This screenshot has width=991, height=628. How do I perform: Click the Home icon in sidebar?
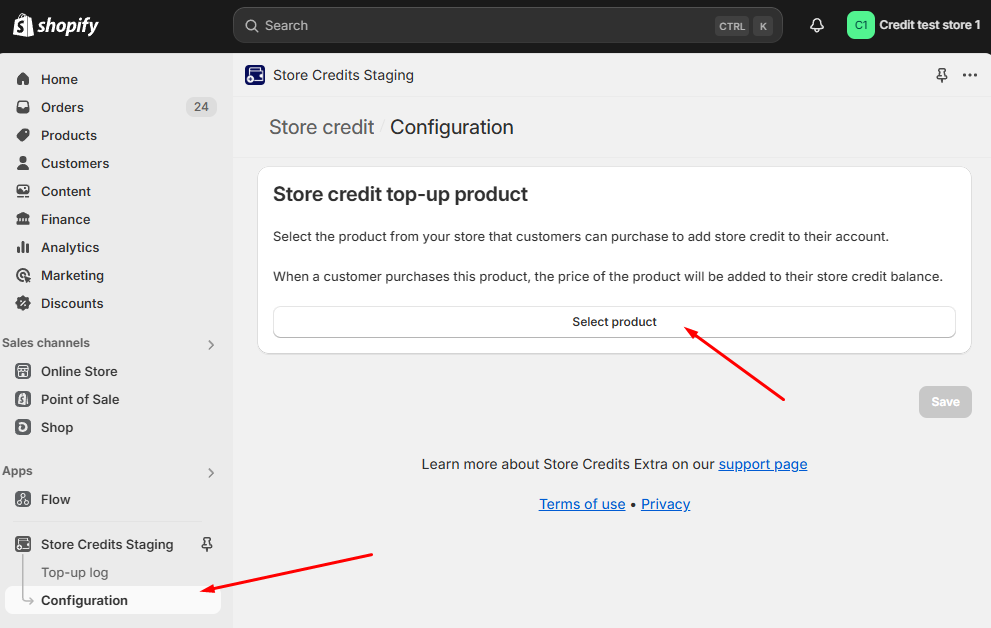(x=23, y=79)
